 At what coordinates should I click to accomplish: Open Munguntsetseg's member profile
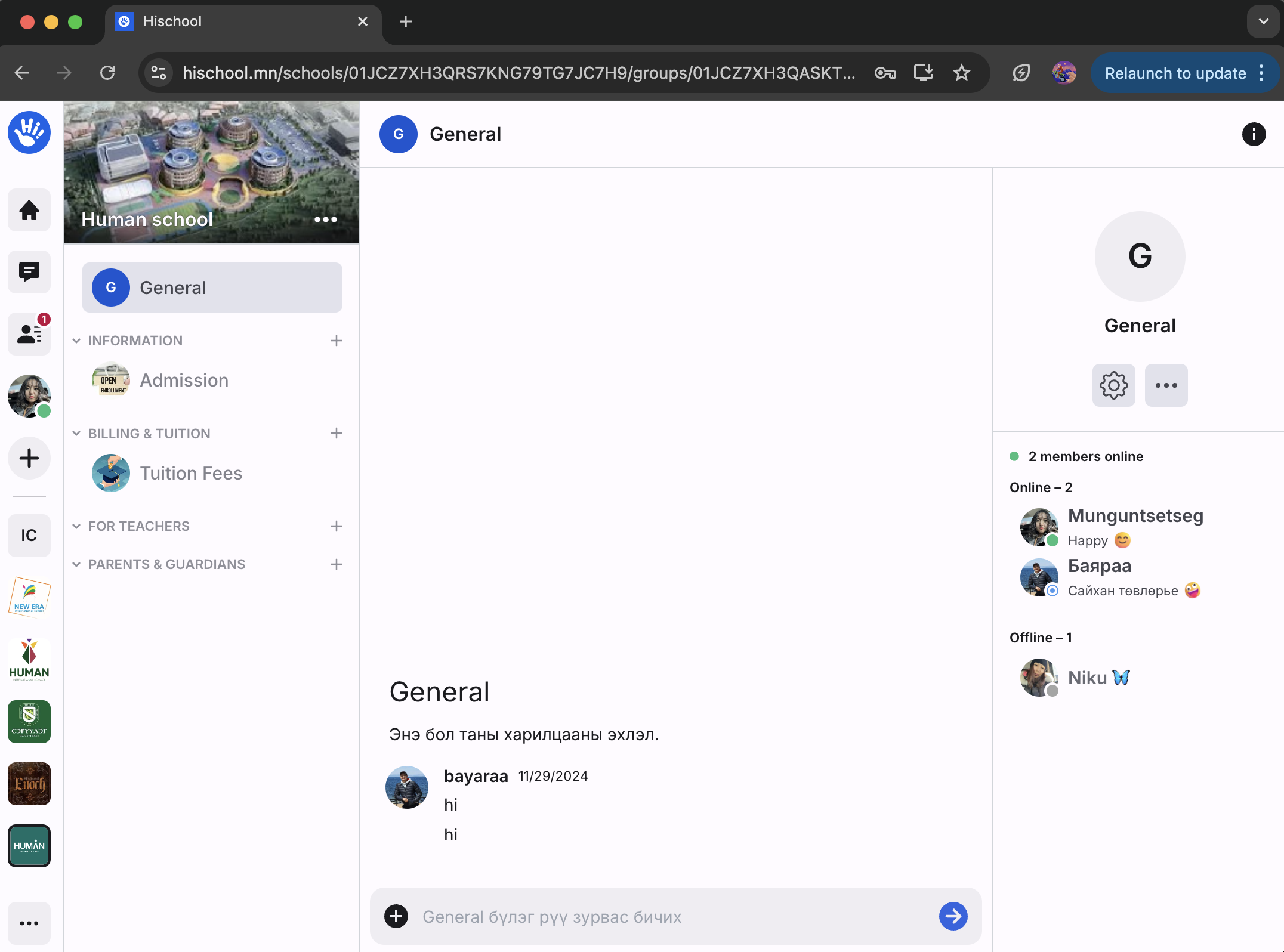tap(1135, 515)
